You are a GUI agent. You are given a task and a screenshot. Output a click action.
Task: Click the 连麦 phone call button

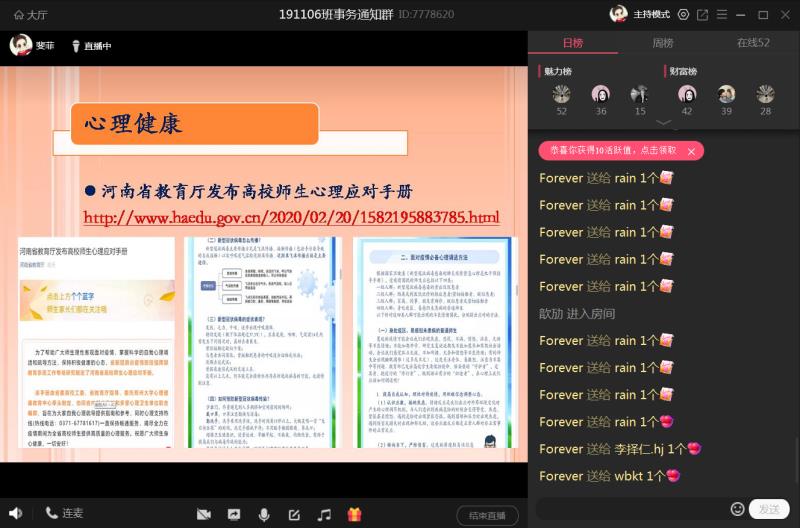(x=64, y=514)
